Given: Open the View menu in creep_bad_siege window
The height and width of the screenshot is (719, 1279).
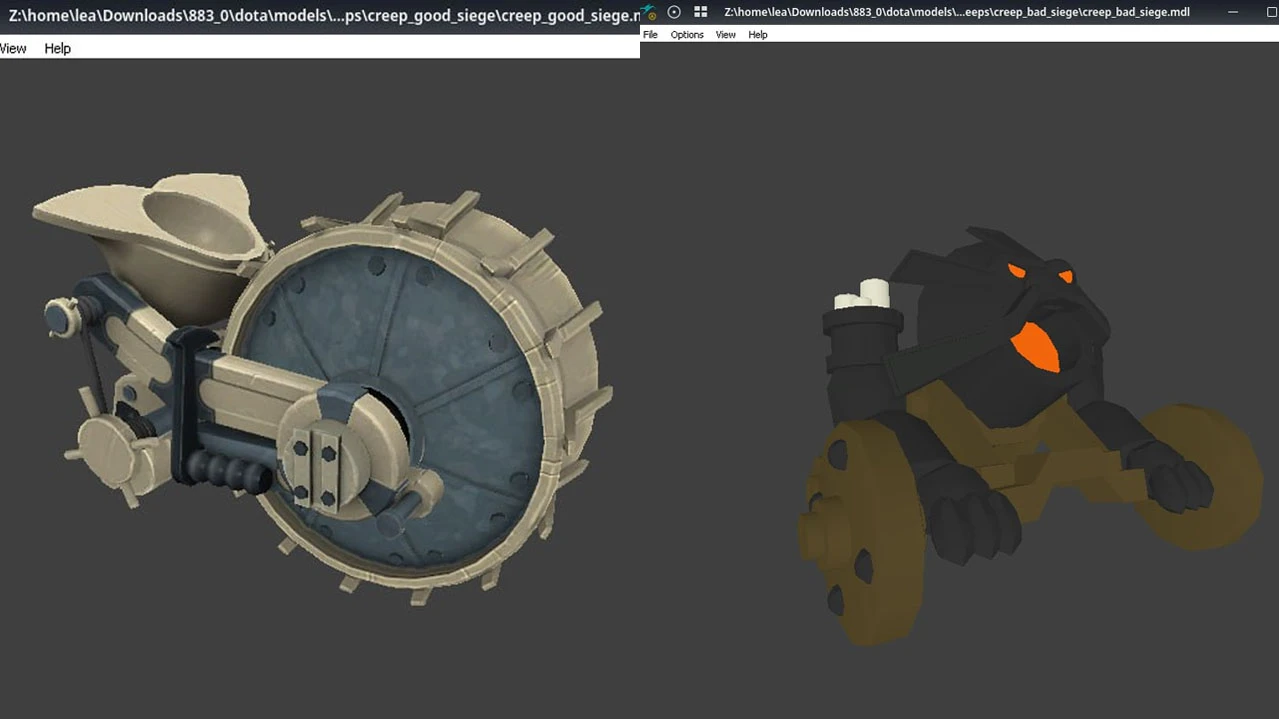Looking at the screenshot, I should (x=725, y=34).
